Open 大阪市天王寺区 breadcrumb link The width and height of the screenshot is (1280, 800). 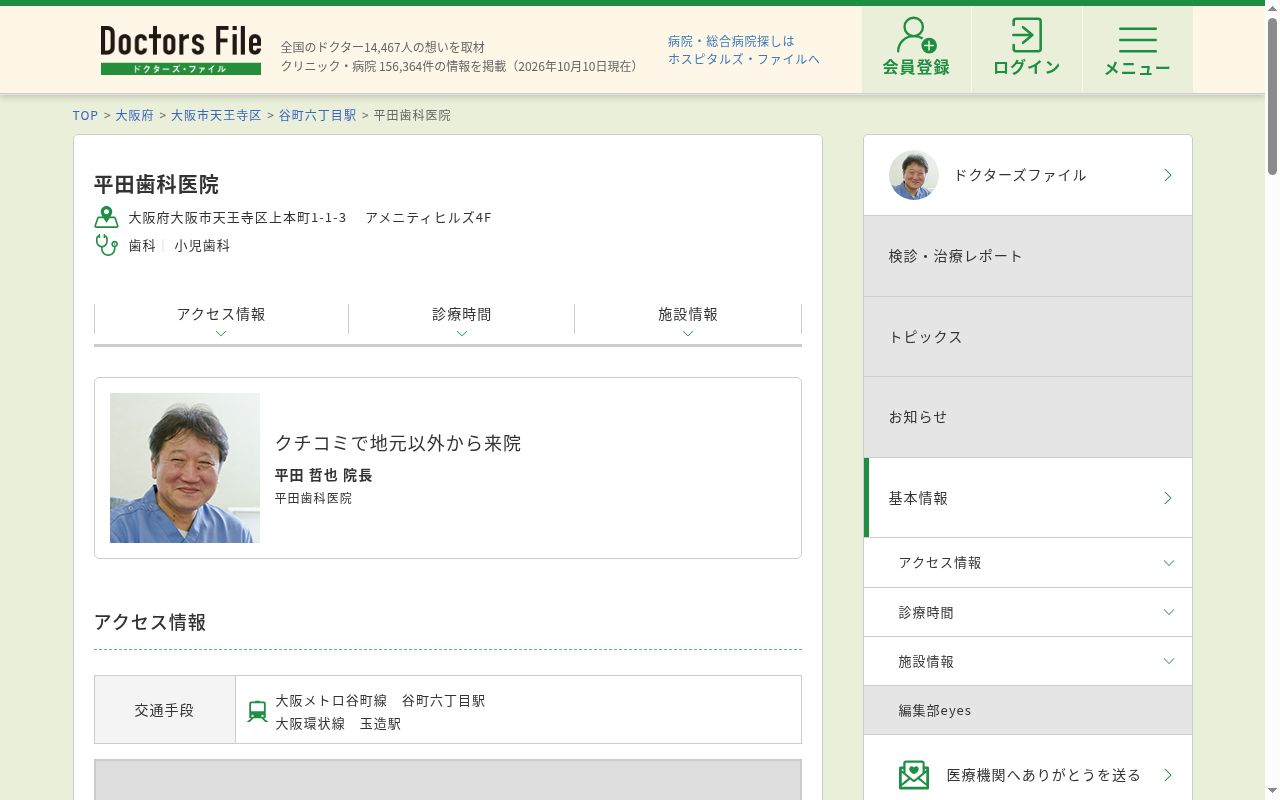[216, 115]
